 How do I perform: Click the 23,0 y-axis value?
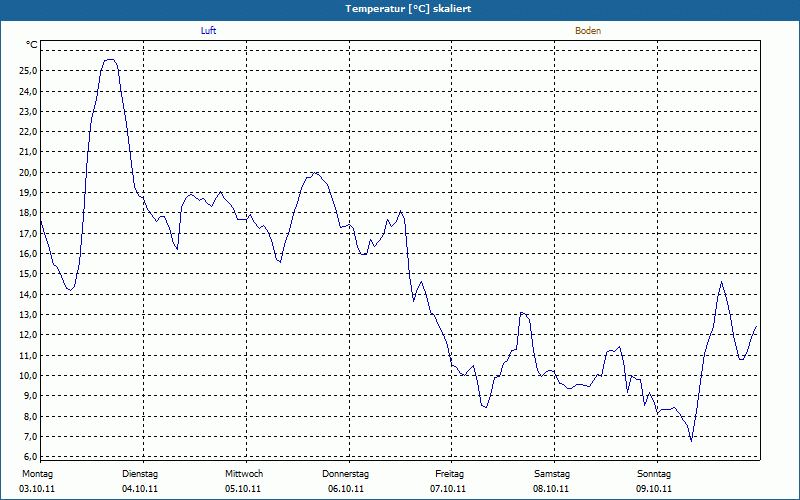click(28, 112)
